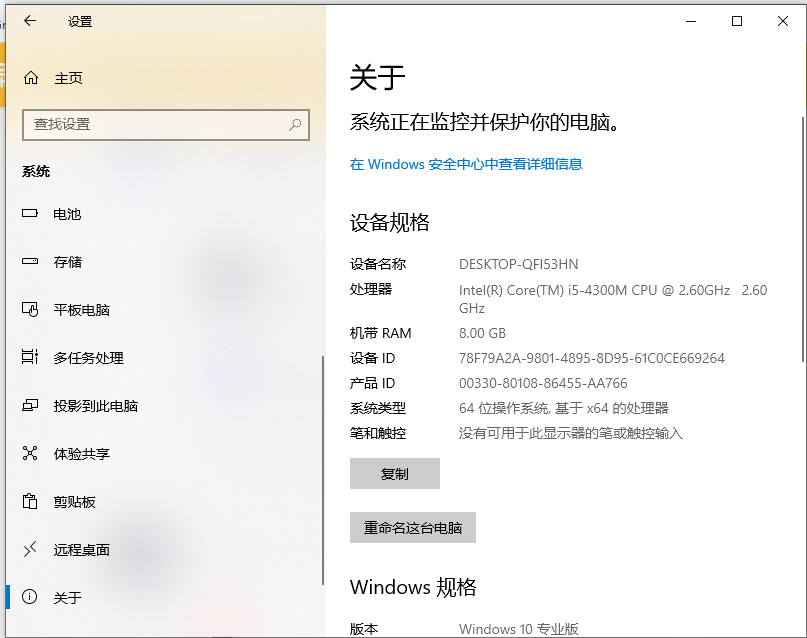
Task: Click the tablet icon for 平板电脑
Action: pos(30,309)
